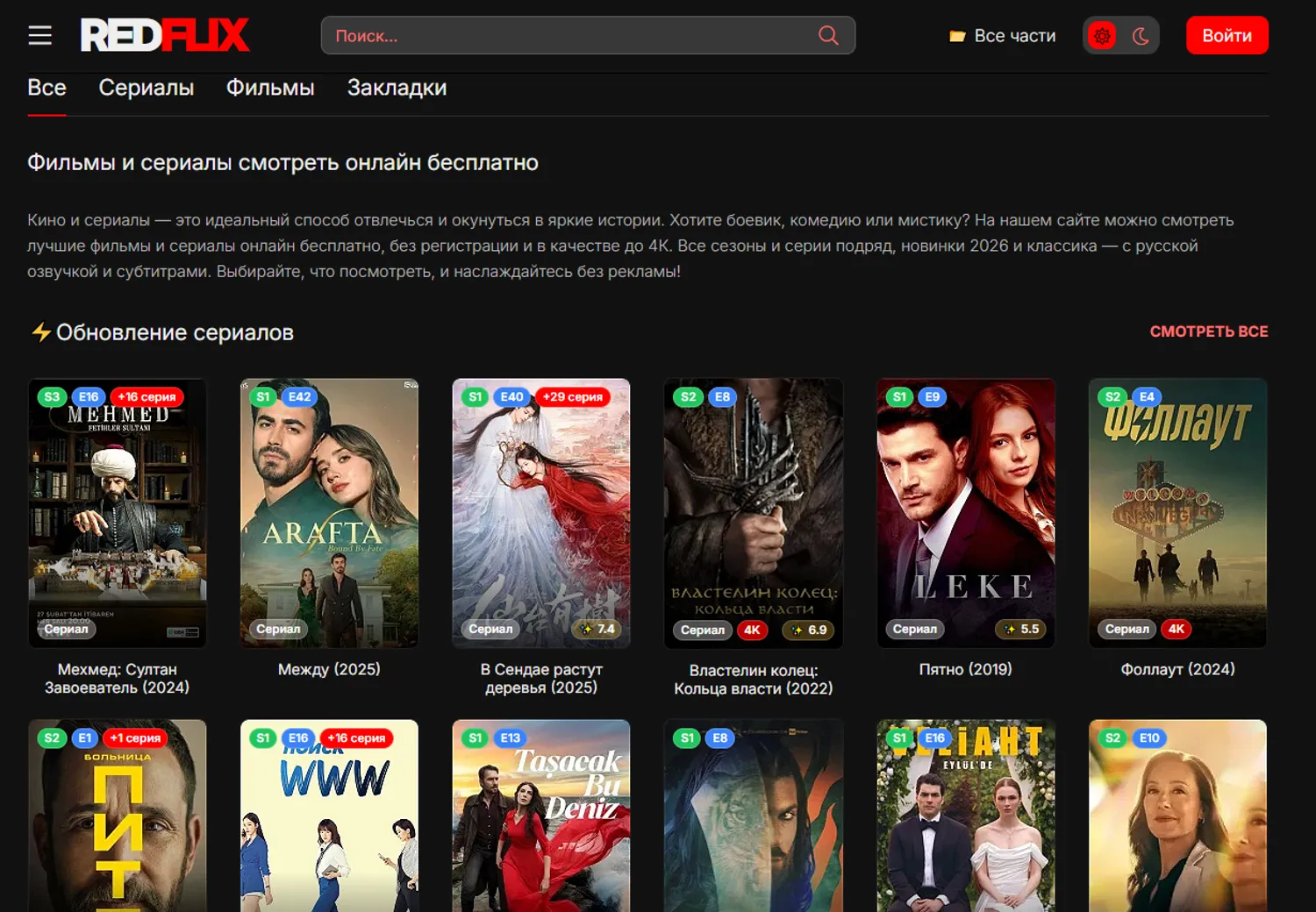1316x912 pixels.
Task: Click the E40 episode badge
Action: pos(511,396)
